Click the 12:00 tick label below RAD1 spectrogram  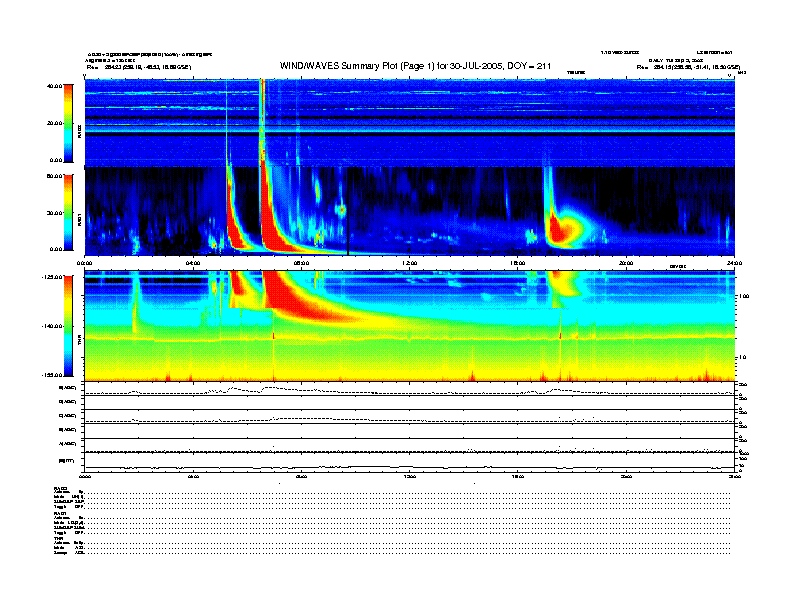point(410,263)
